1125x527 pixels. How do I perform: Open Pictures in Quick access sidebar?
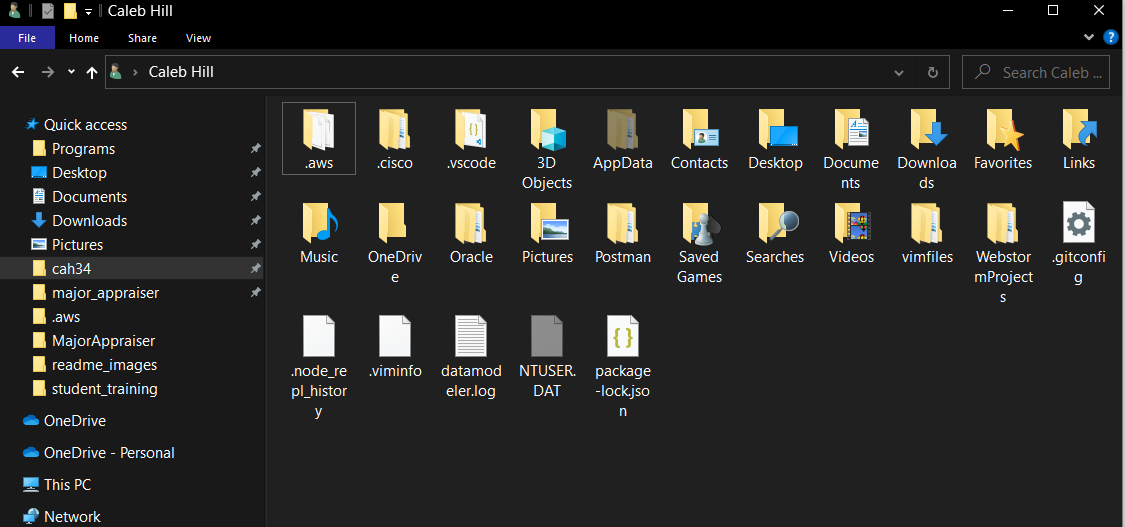(x=77, y=245)
